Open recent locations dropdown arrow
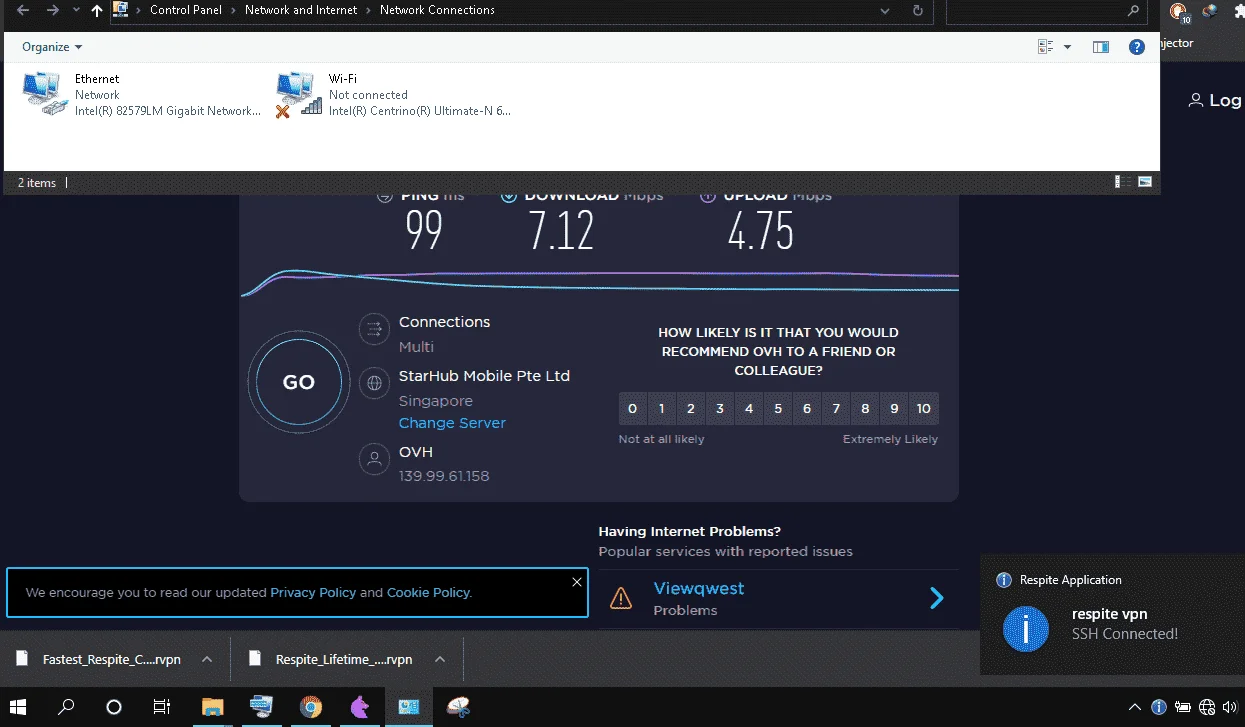Screen dimensions: 1245x727 coord(76,10)
